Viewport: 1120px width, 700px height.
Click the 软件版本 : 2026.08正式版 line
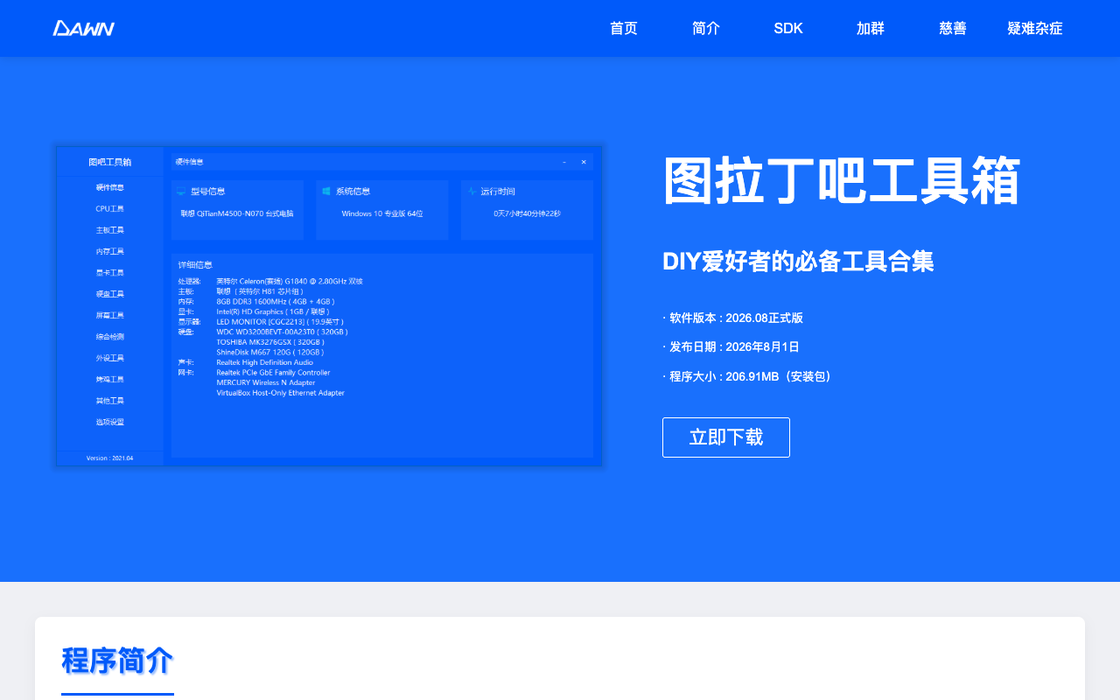(x=733, y=318)
